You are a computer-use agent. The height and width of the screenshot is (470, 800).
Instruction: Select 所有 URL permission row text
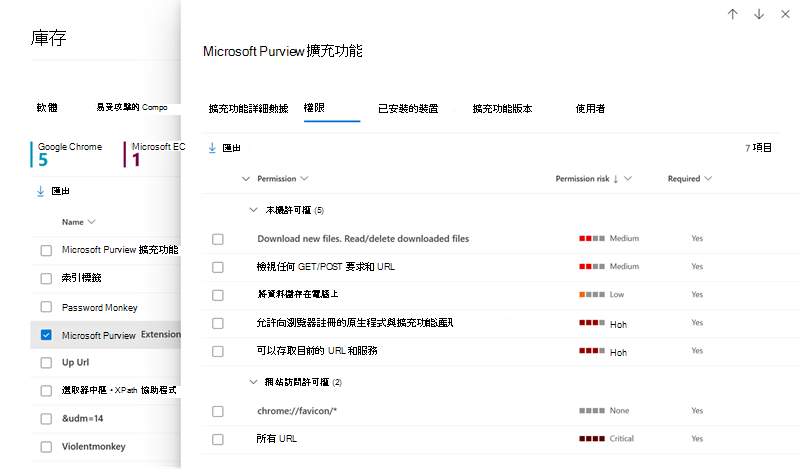(277, 438)
